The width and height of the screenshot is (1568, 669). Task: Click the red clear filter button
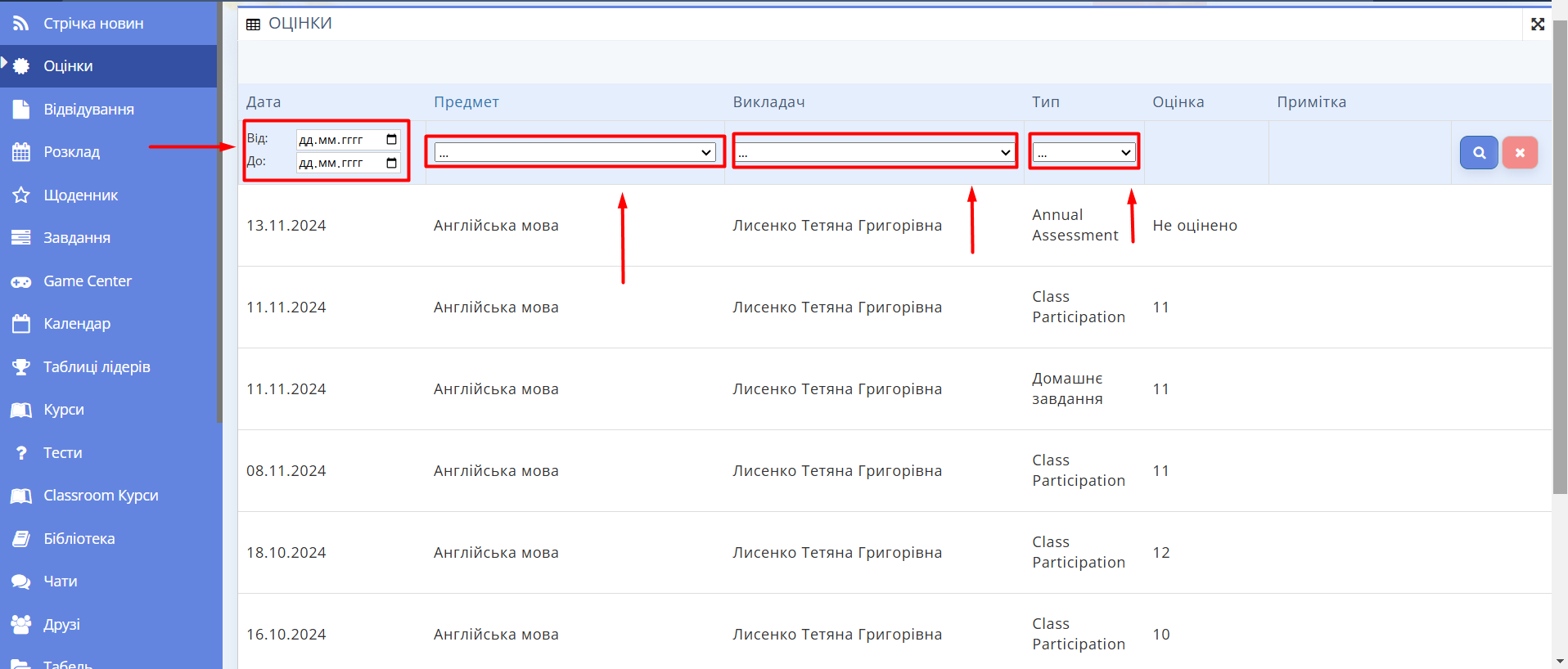click(1519, 153)
